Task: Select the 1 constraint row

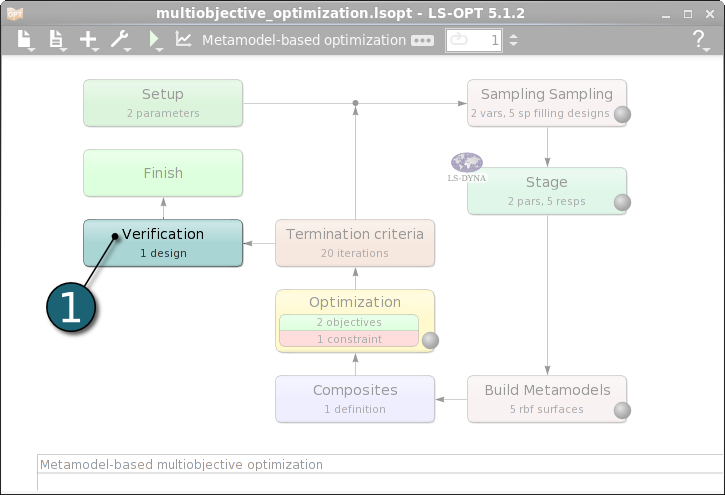Action: click(349, 339)
